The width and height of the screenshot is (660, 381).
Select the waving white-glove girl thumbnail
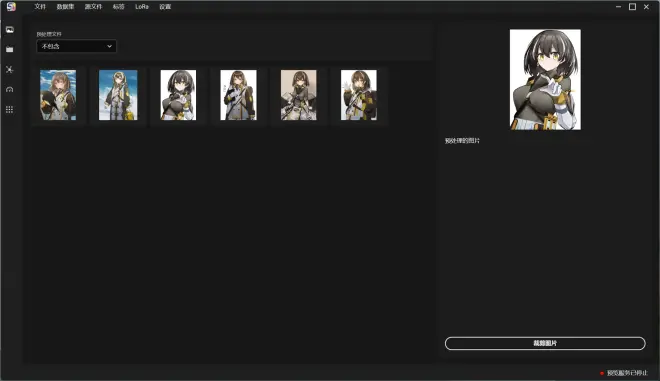tap(359, 95)
